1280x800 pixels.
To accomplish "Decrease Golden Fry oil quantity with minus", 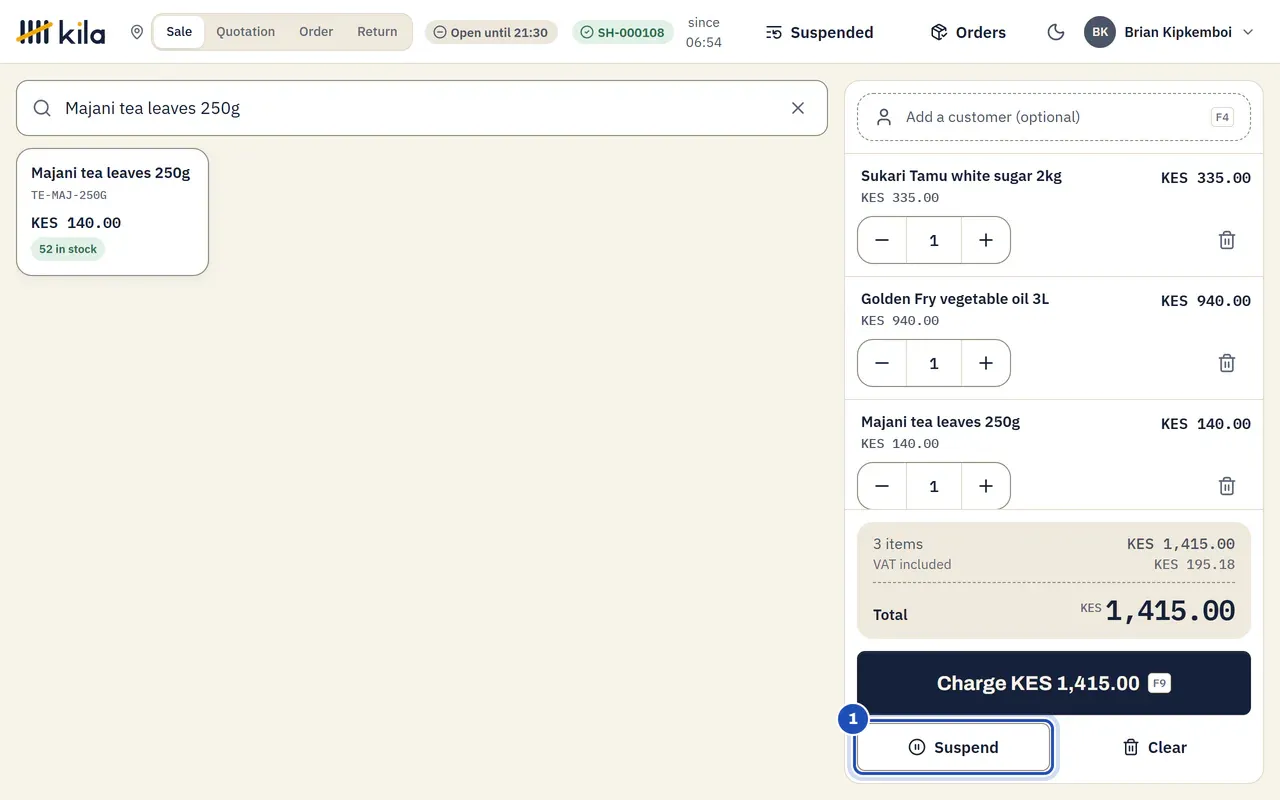I will tap(882, 363).
